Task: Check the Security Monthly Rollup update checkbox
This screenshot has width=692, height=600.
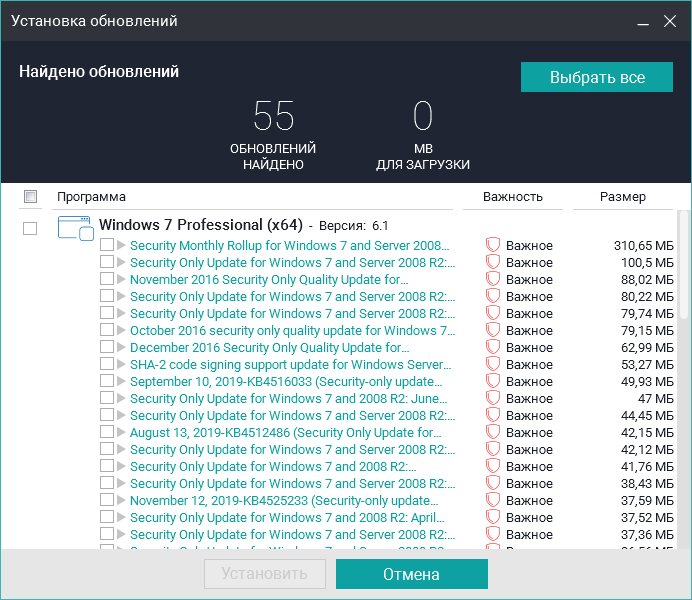Action: pyautogui.click(x=107, y=244)
